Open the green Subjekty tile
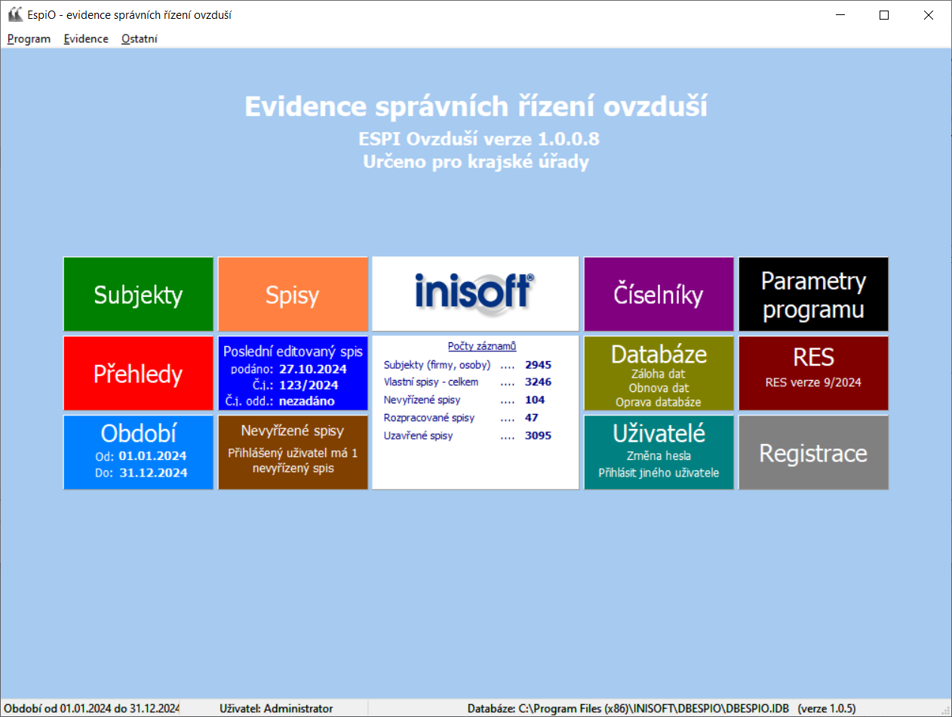The width and height of the screenshot is (952, 717). [x=138, y=294]
